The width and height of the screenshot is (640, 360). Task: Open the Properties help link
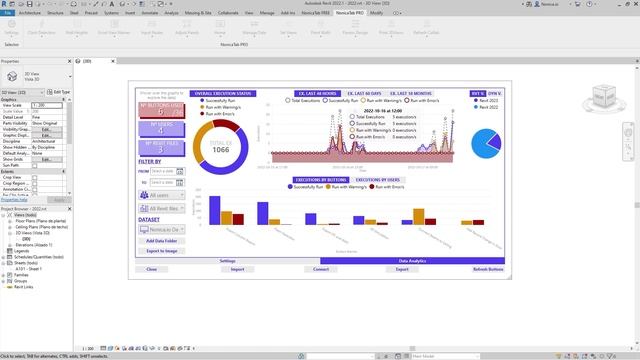pyautogui.click(x=14, y=200)
